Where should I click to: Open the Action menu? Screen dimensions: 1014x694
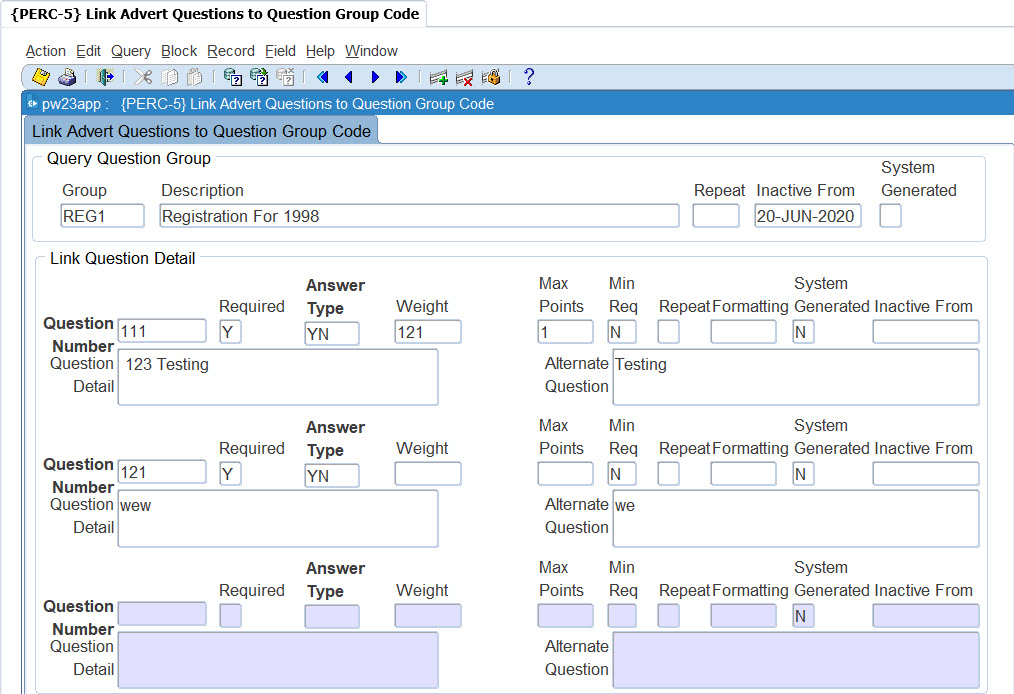(x=45, y=51)
